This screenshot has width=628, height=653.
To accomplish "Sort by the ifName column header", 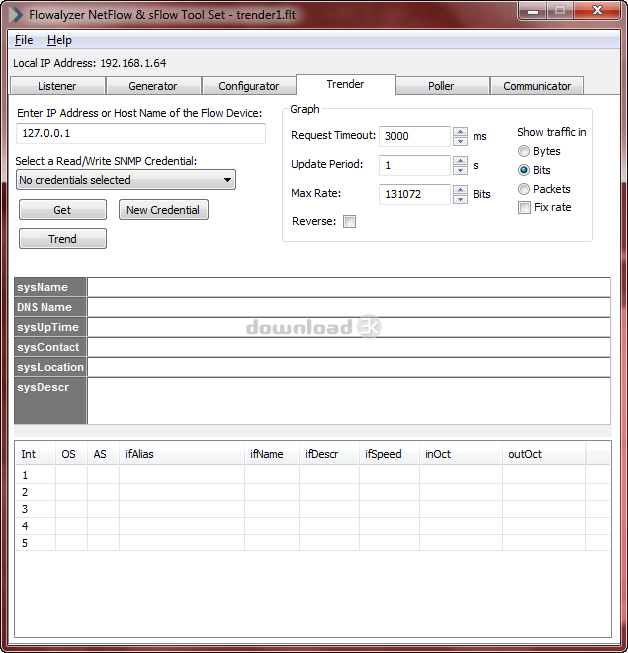I will click(272, 454).
